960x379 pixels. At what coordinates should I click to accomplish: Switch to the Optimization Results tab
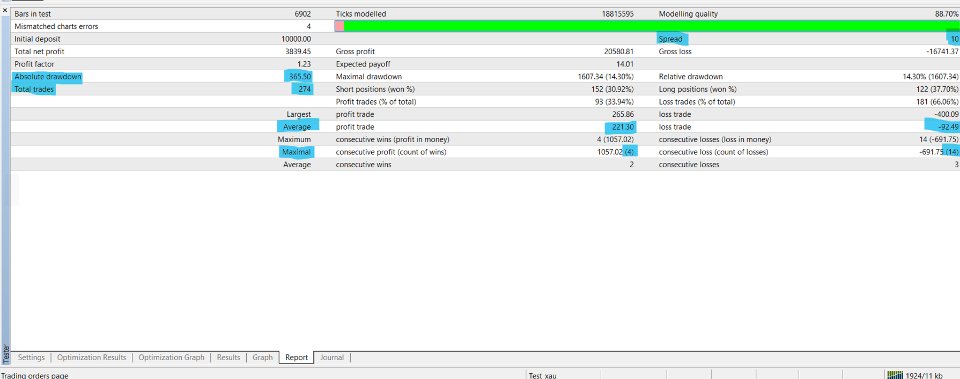click(92, 358)
